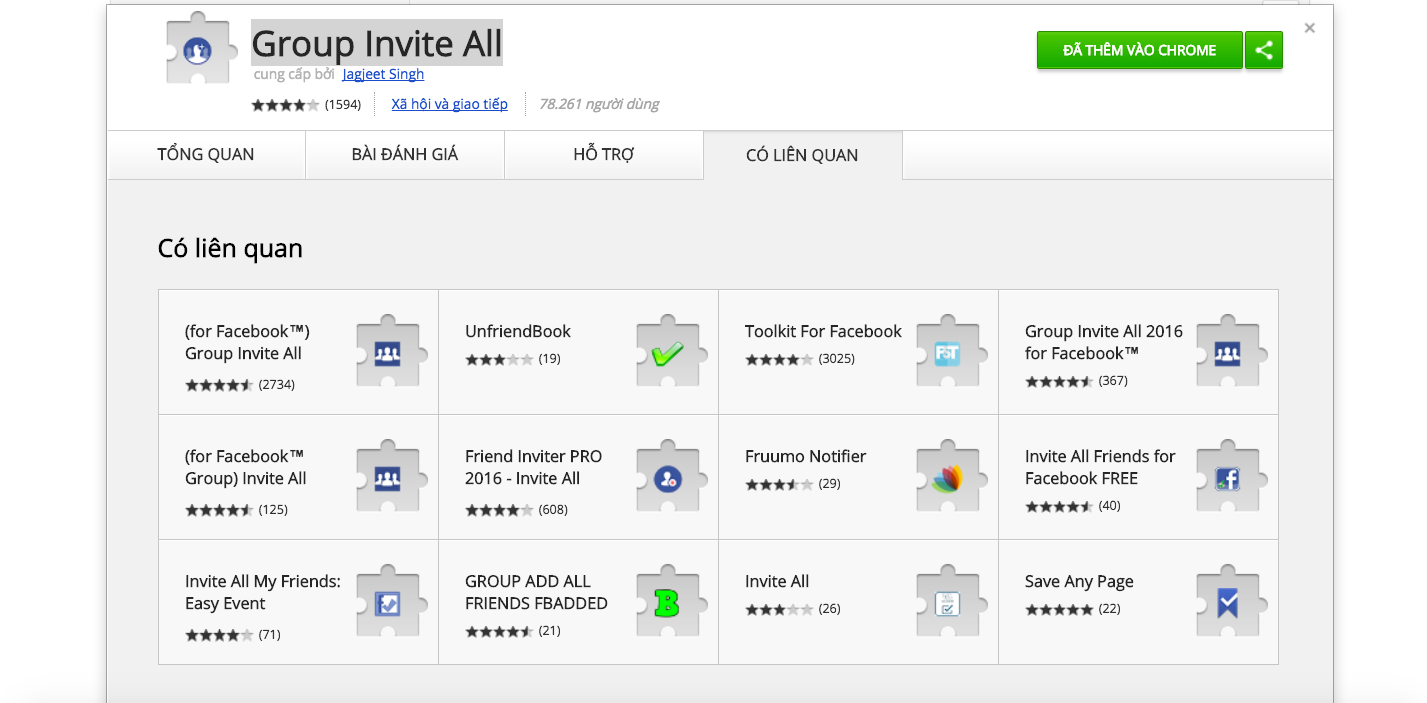Image resolution: width=1427 pixels, height=703 pixels.
Task: Open the HỖ TRỢ tab
Action: [604, 155]
